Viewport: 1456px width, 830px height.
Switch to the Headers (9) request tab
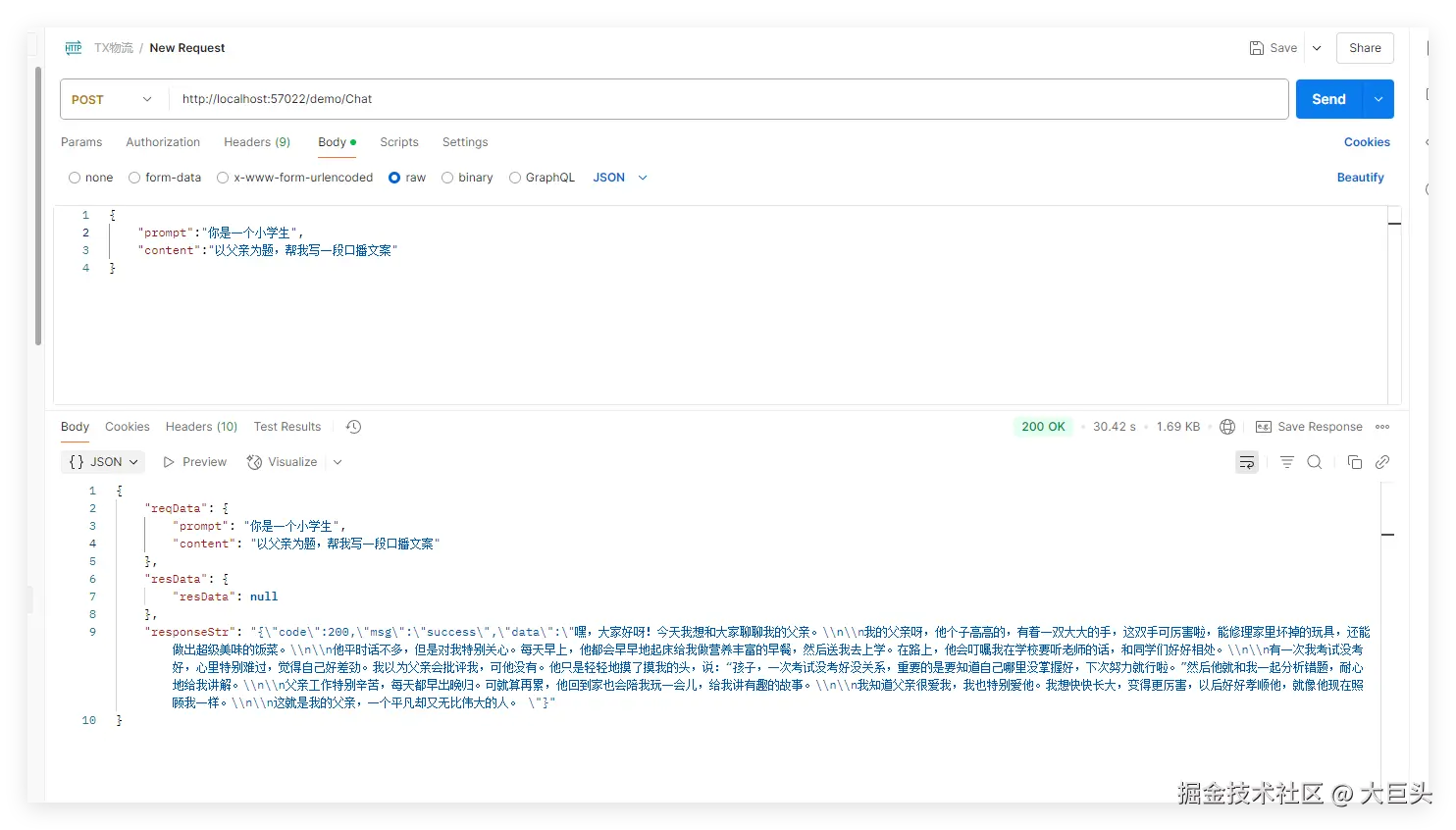point(256,142)
